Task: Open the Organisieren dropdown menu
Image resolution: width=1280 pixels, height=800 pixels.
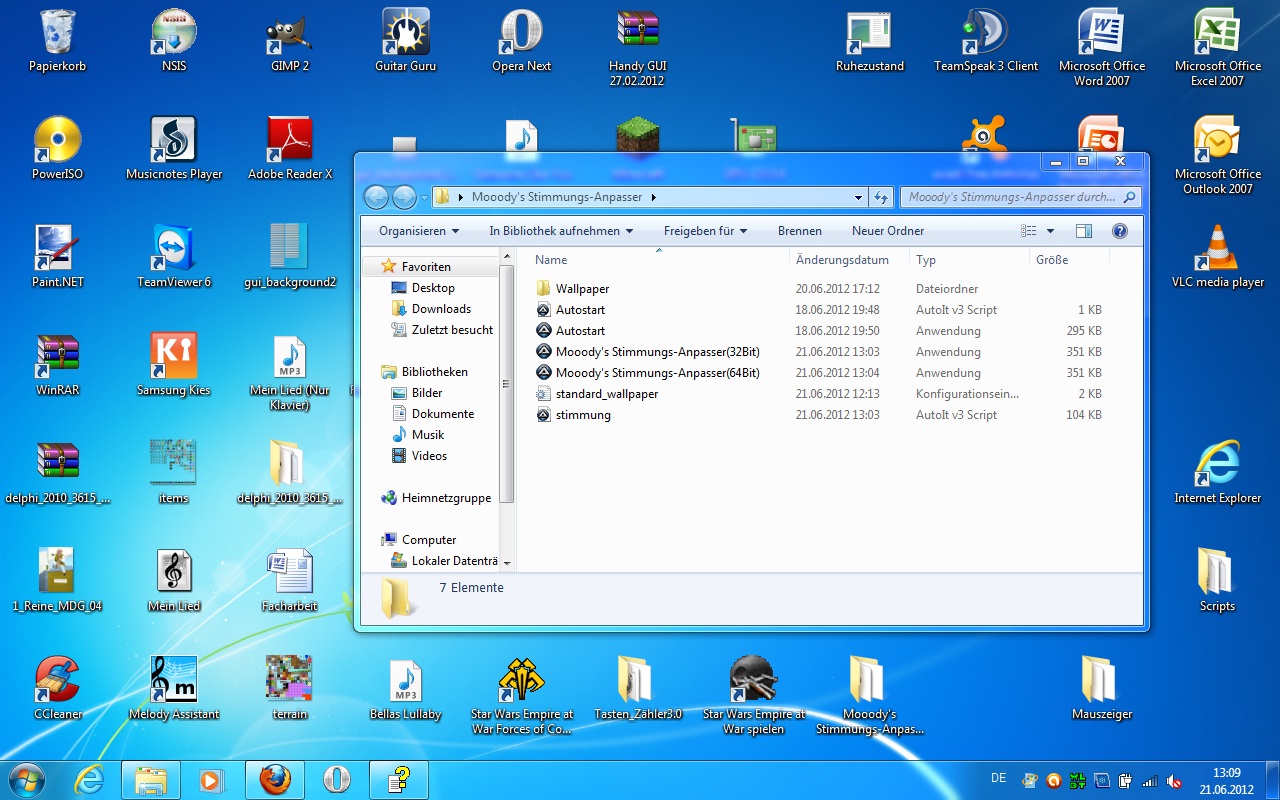Action: pos(419,231)
